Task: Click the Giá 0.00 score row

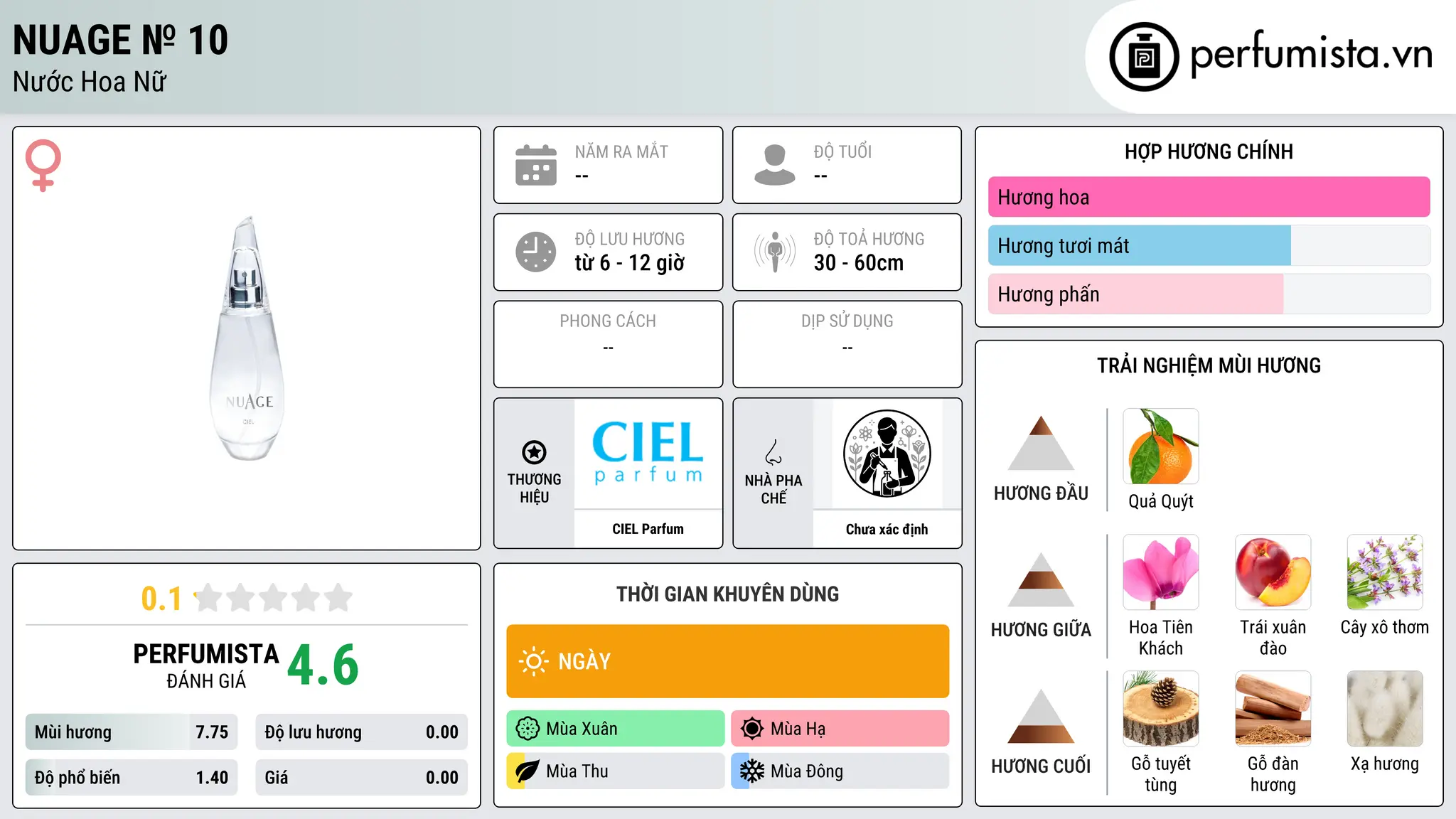Action: point(361,778)
